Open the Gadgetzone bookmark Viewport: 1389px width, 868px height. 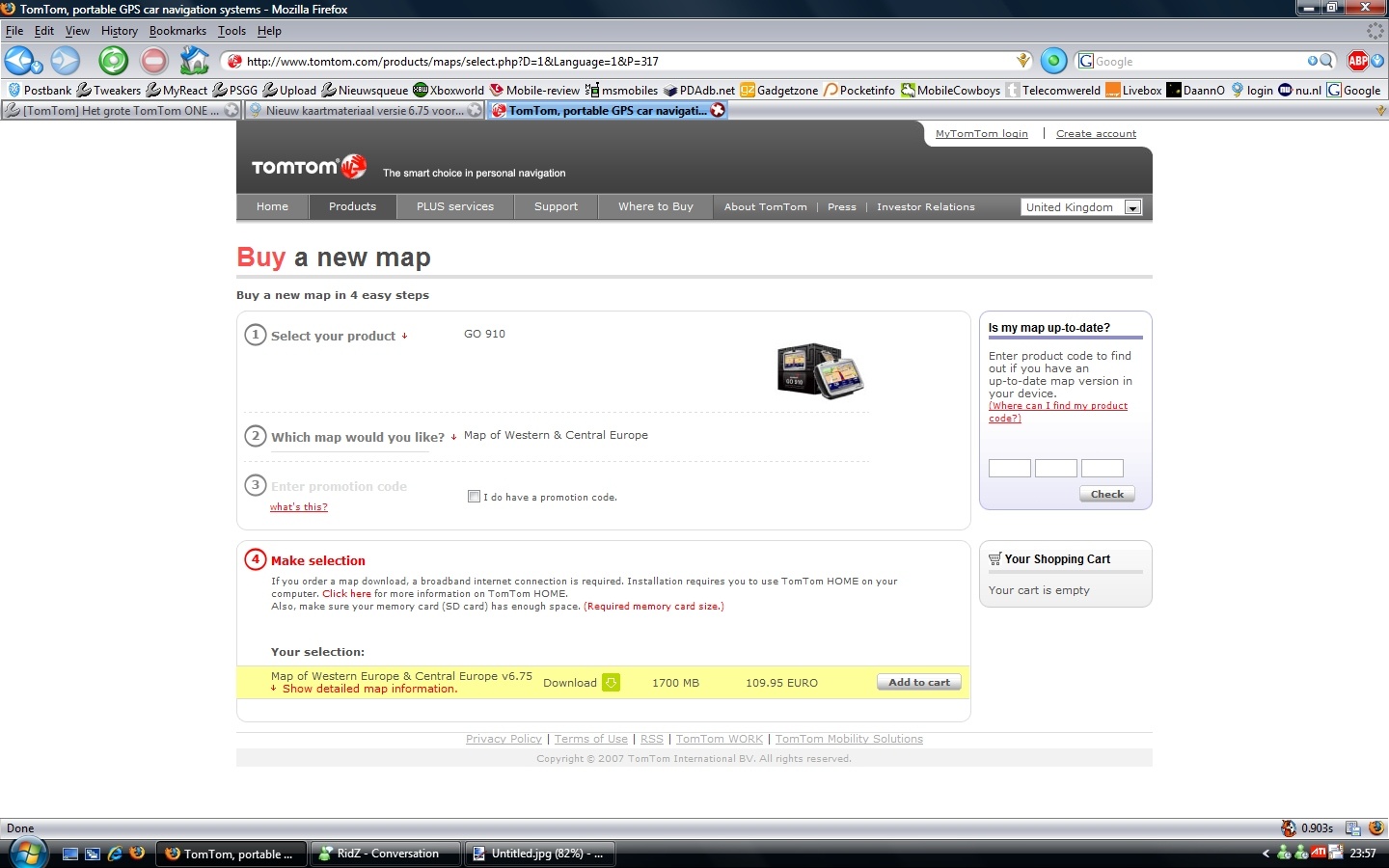coord(779,90)
